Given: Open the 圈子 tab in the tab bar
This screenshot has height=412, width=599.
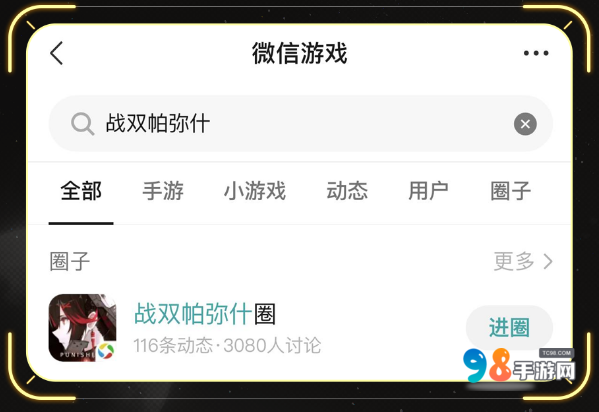Looking at the screenshot, I should (x=511, y=191).
